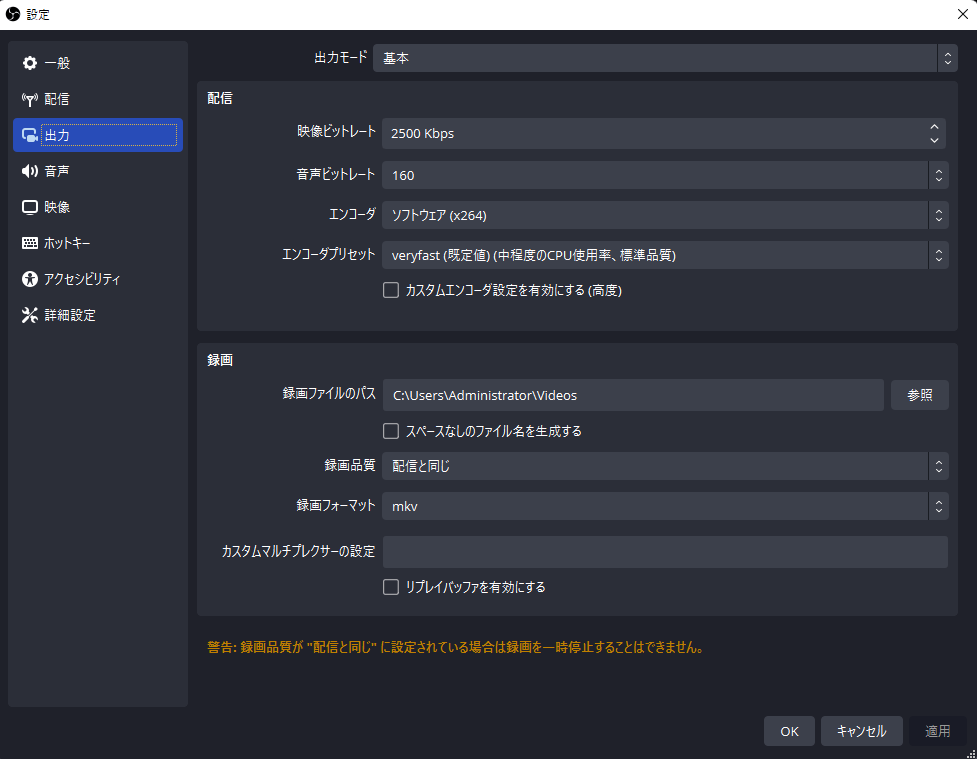Select the 出力 monitor icon in sidebar

click(30, 136)
